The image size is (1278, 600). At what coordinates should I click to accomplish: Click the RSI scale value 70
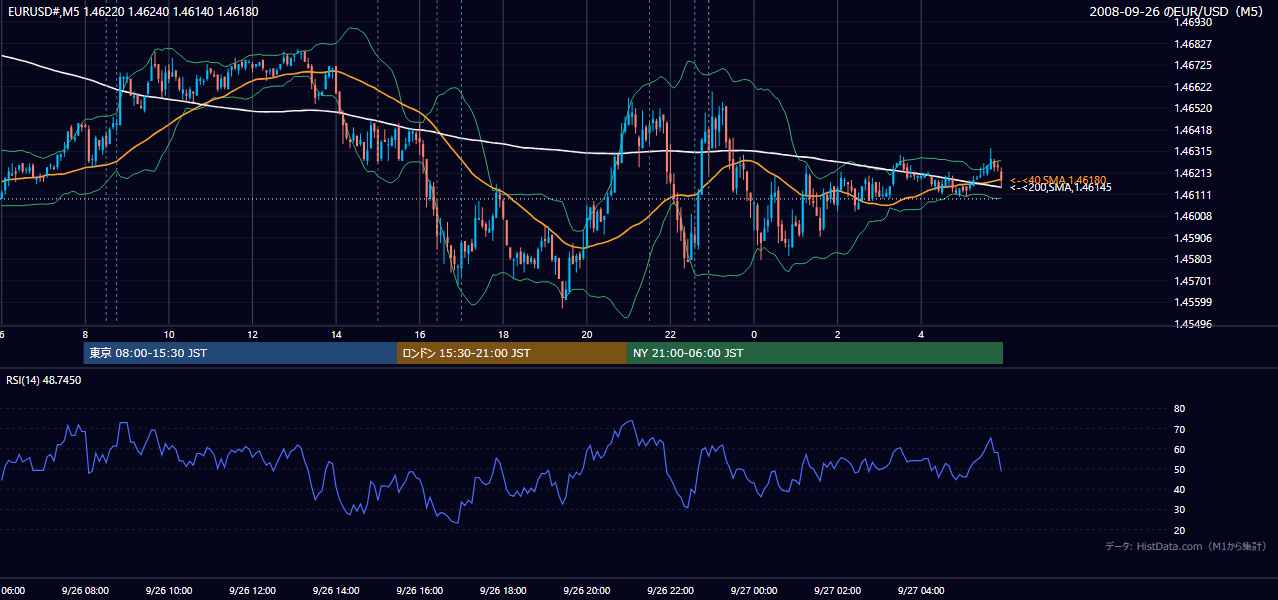coord(1179,429)
